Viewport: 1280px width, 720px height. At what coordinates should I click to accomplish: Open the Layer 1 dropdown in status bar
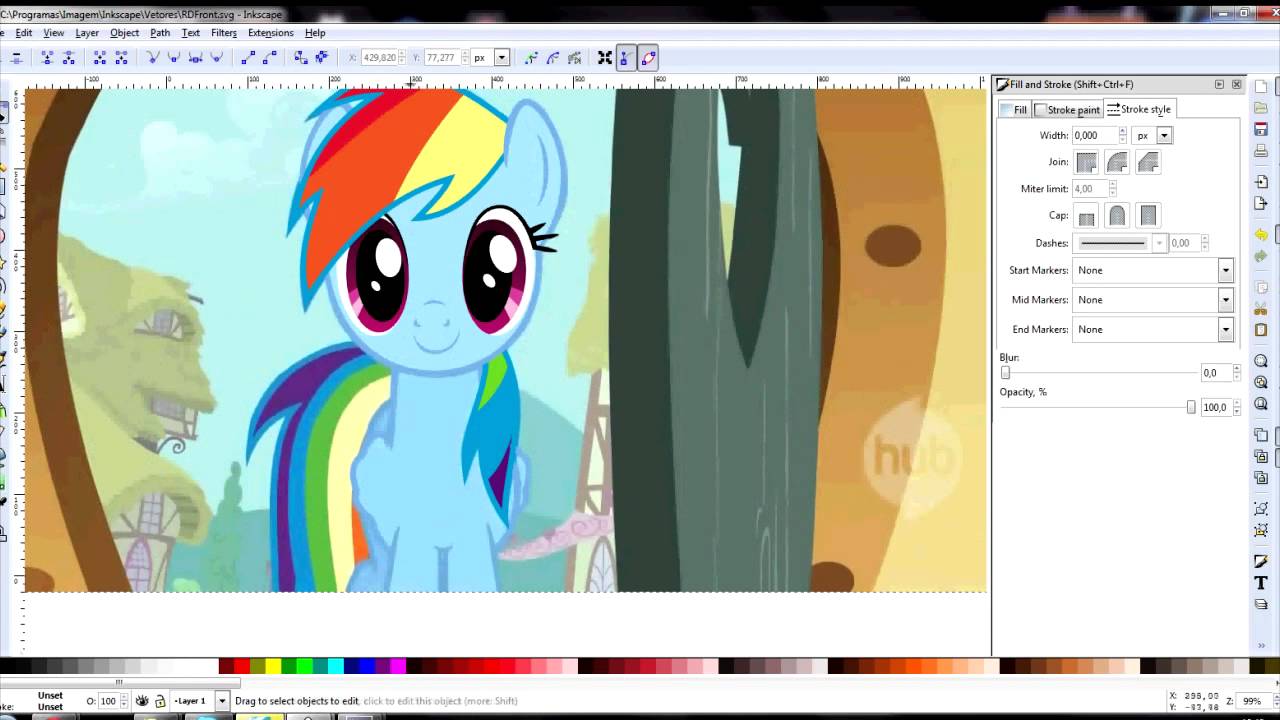click(222, 701)
